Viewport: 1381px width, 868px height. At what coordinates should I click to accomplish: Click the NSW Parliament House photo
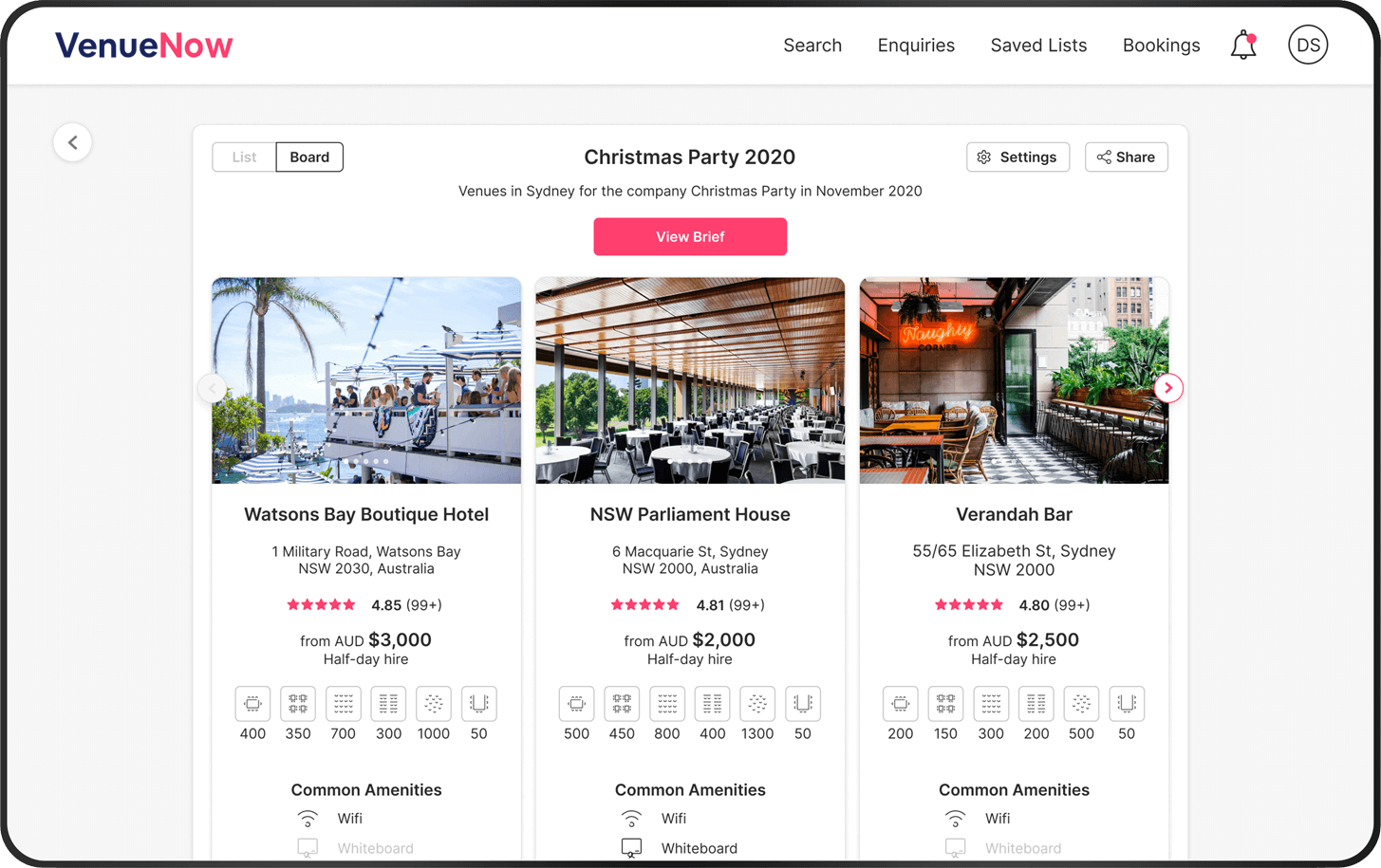point(690,380)
